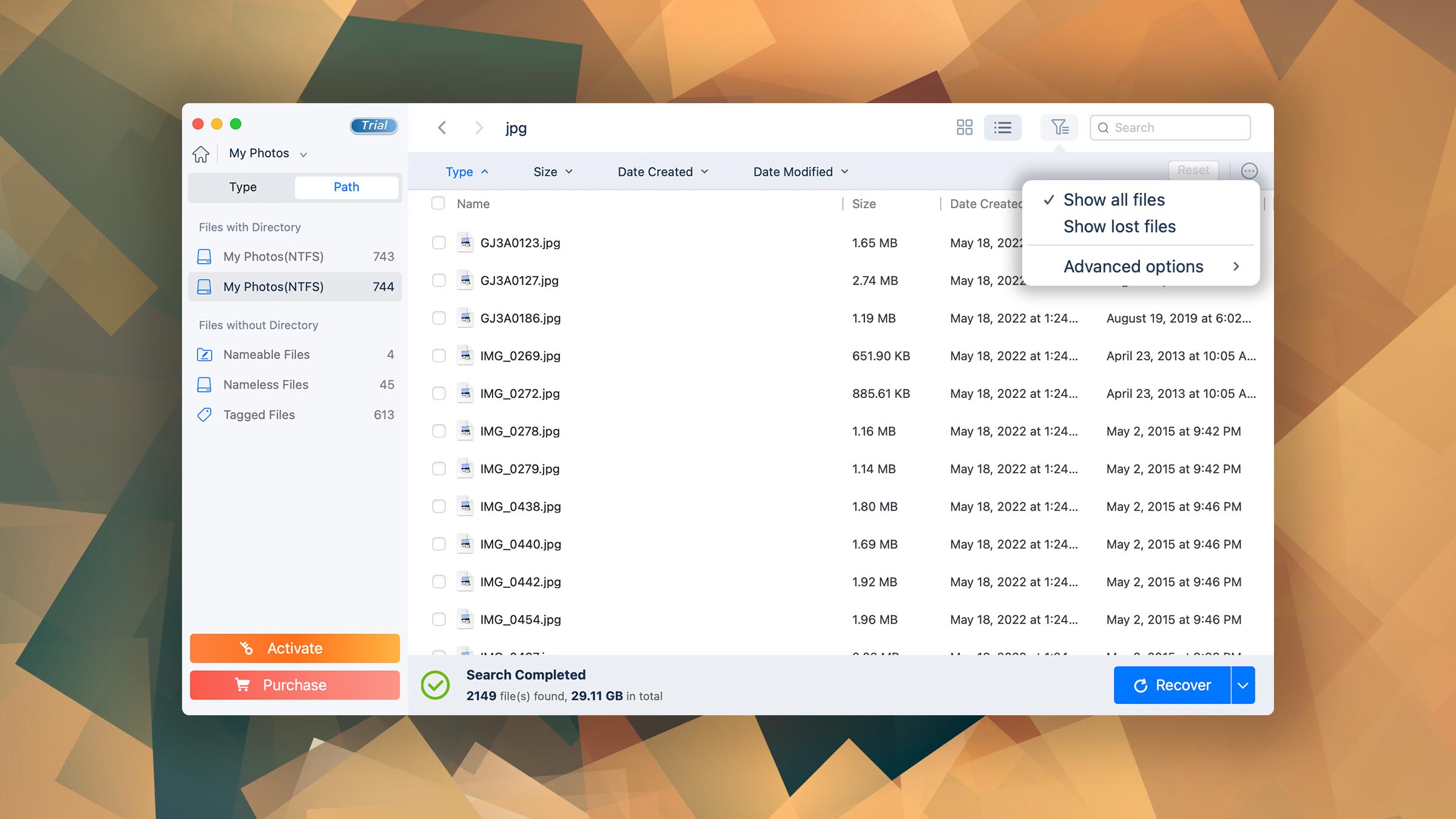The height and width of the screenshot is (819, 1456).
Task: Open Nameless Files in the sidebar
Action: (295, 385)
